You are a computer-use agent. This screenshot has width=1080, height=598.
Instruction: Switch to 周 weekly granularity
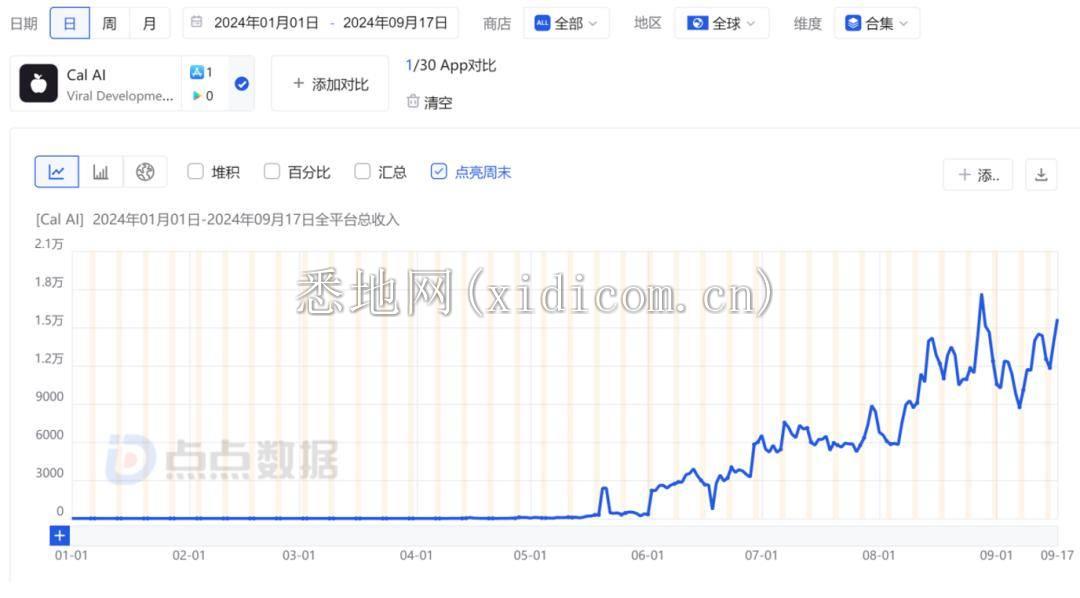(x=109, y=23)
